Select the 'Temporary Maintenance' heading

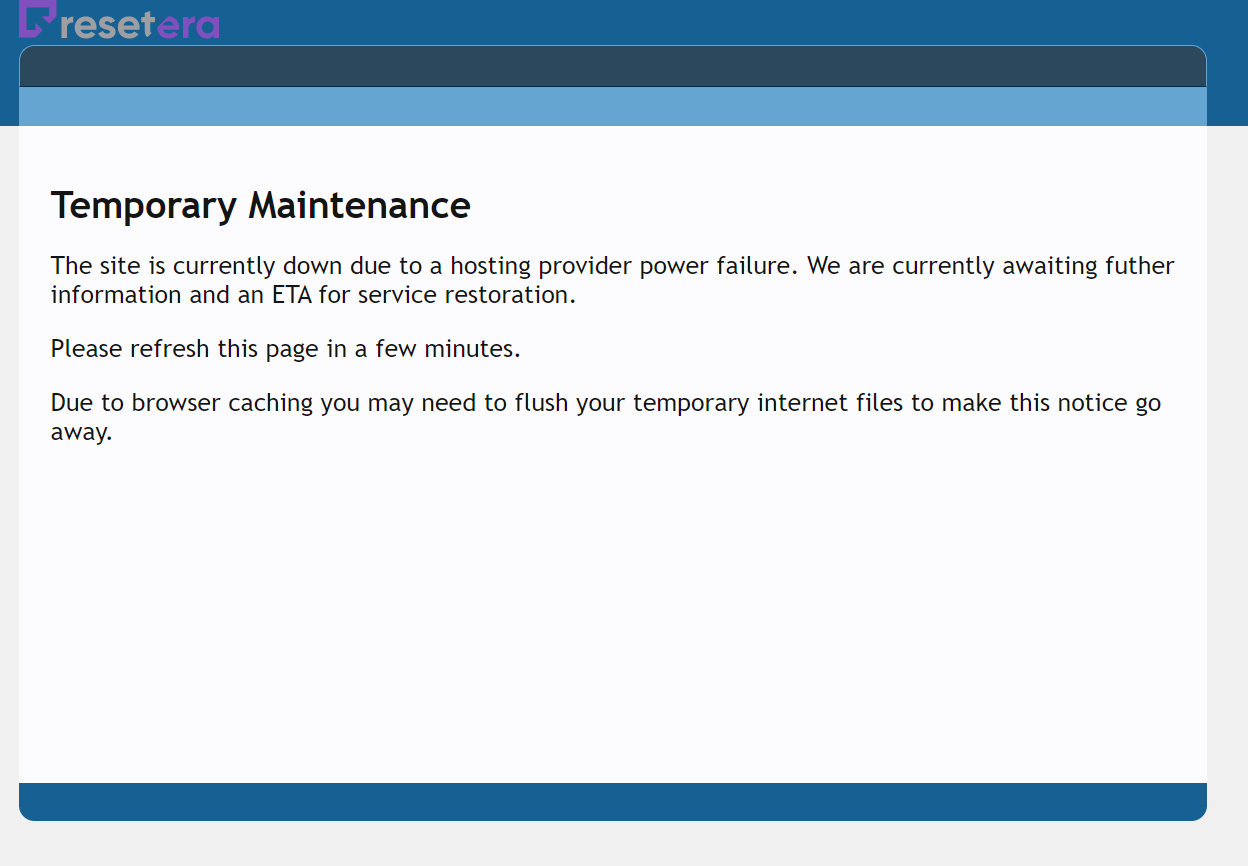tap(261, 206)
